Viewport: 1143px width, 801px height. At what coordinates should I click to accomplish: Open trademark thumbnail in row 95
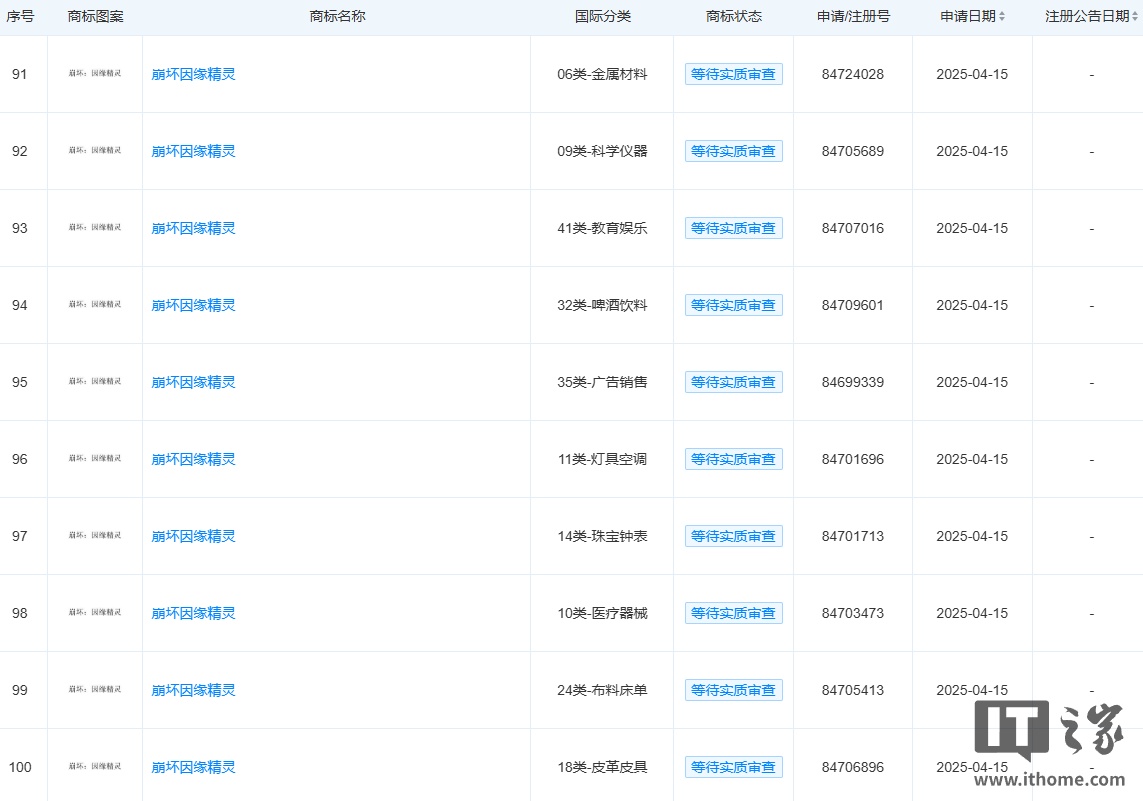[95, 381]
